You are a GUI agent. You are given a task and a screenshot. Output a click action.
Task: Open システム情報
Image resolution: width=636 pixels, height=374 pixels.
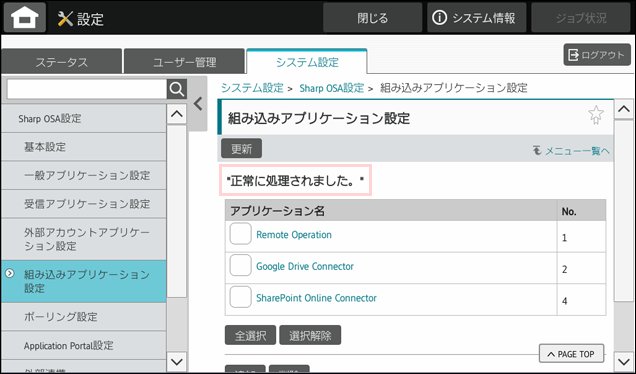click(476, 18)
